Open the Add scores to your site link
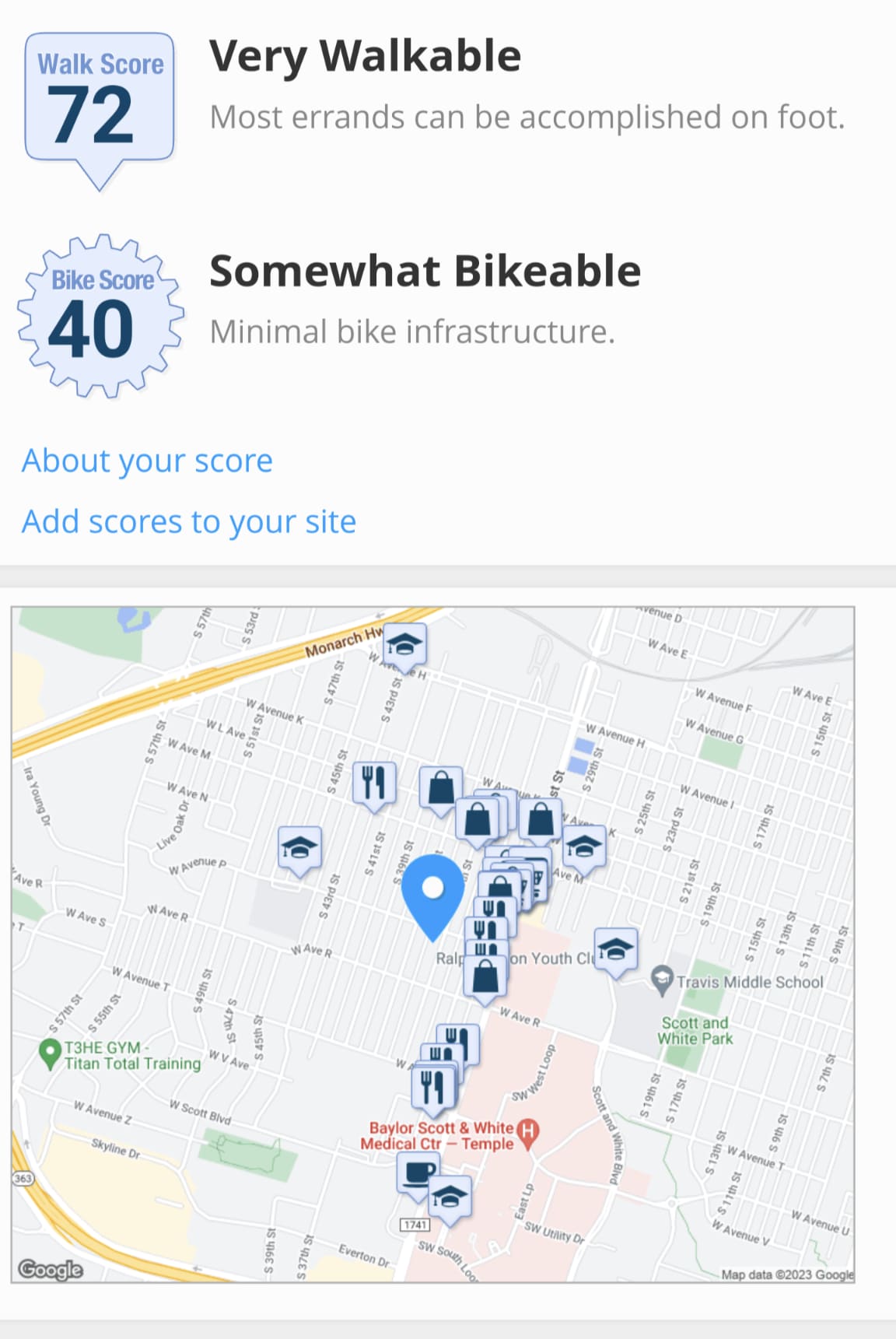 (189, 521)
